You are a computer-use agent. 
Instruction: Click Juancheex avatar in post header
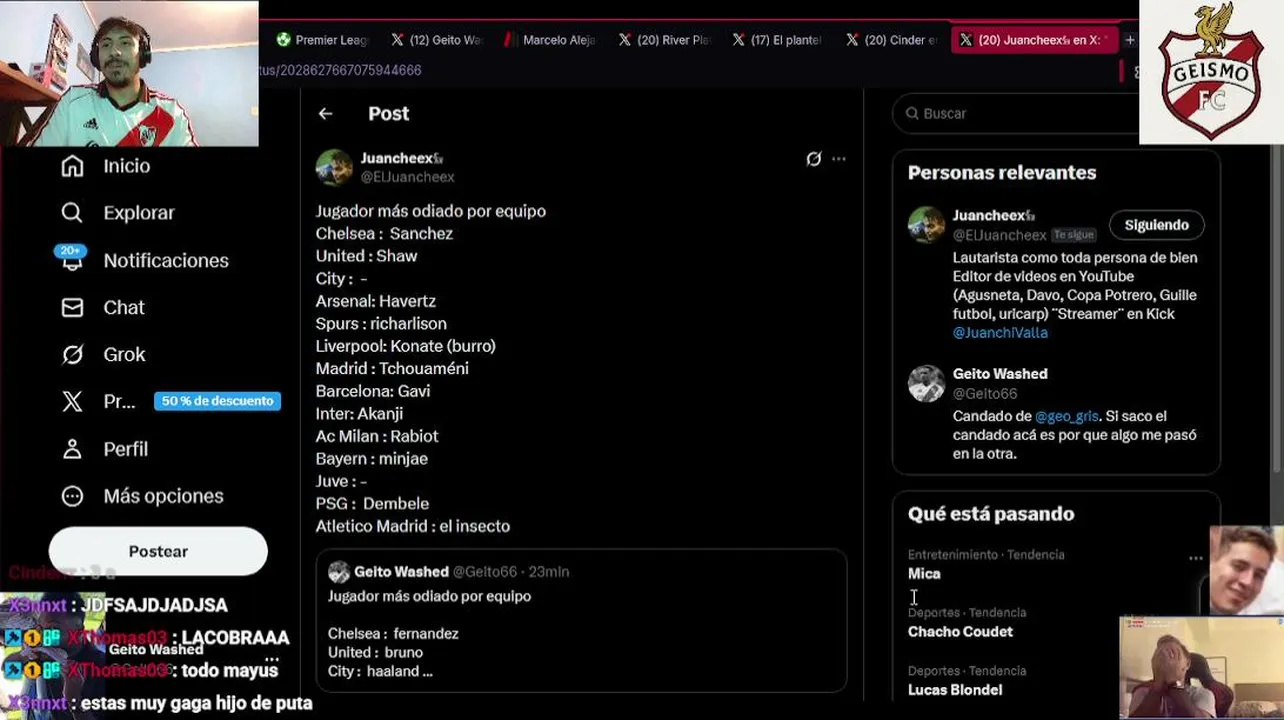click(335, 167)
